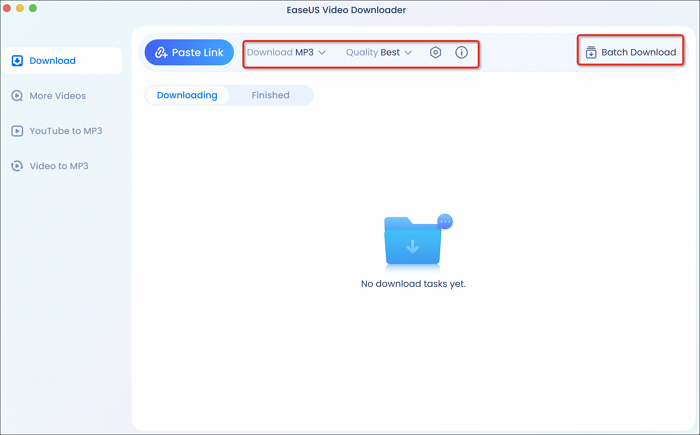This screenshot has width=700, height=435.
Task: Switch to the Finished tab
Action: coord(270,95)
